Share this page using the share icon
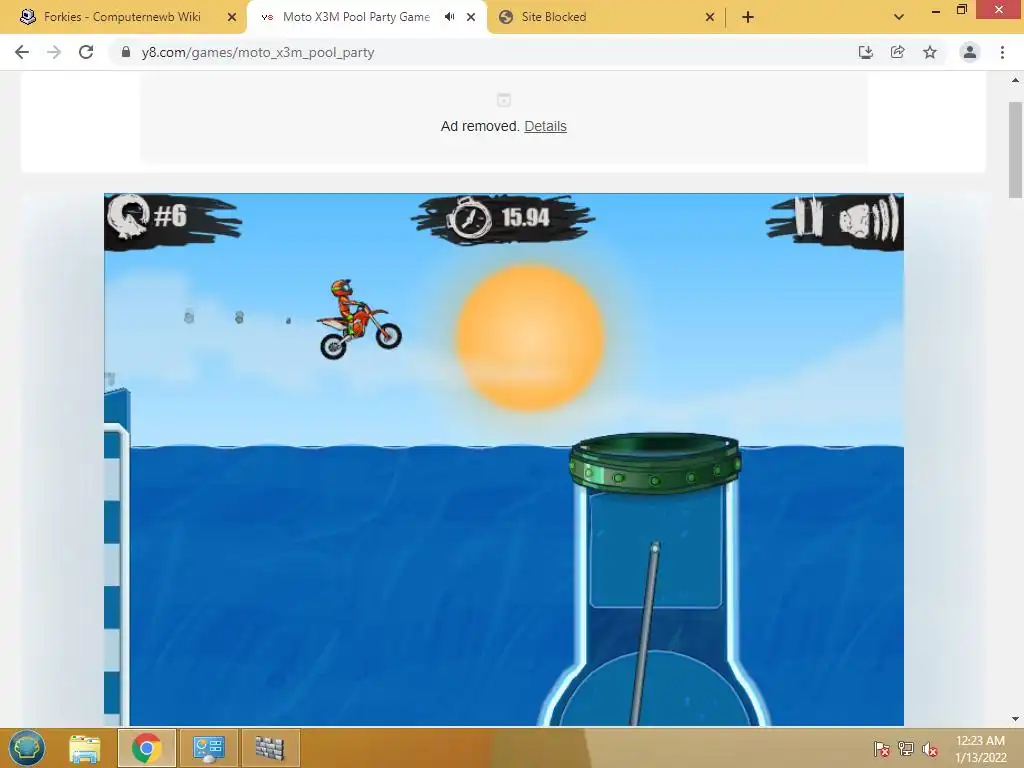The width and height of the screenshot is (1024, 768). [897, 52]
